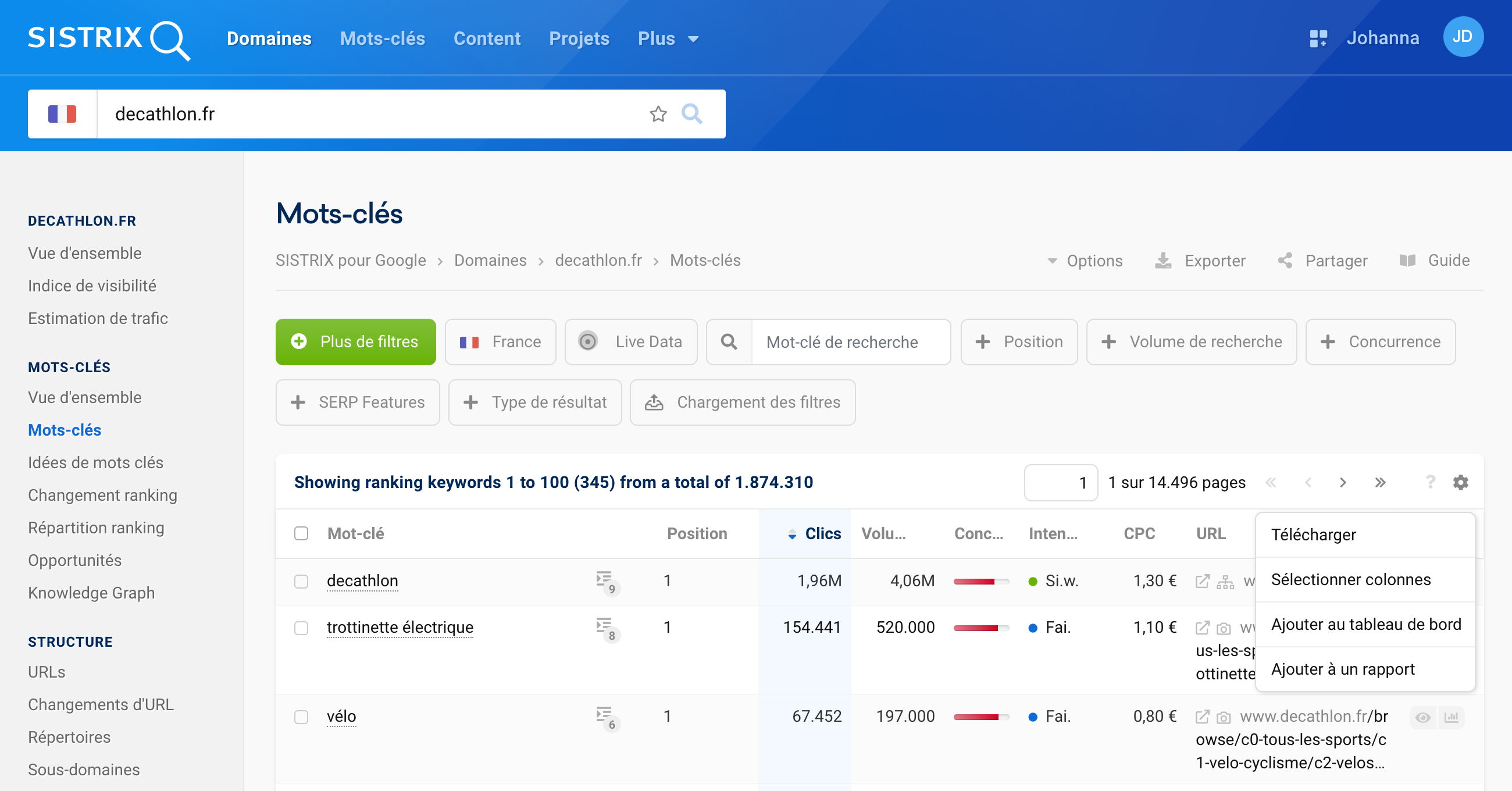Open the JD user avatar

coord(1463,37)
